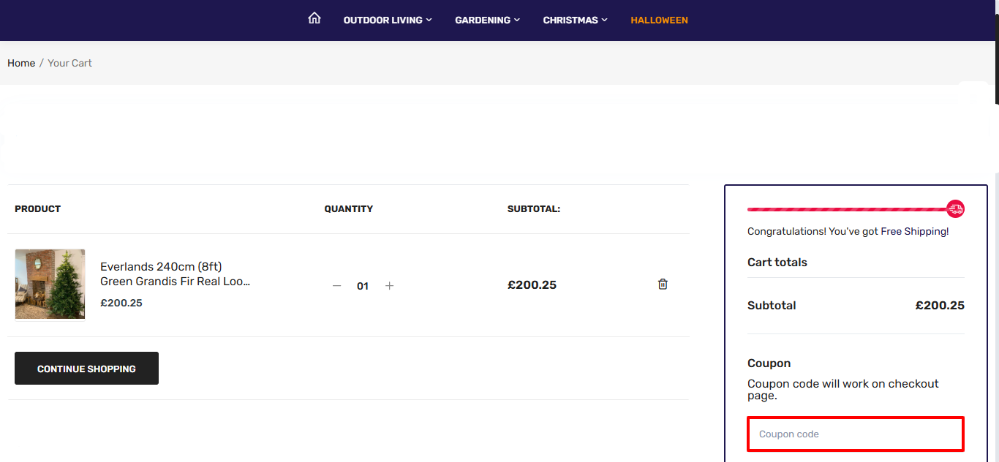This screenshot has width=999, height=462.
Task: Click the quantity value 01
Action: (363, 286)
